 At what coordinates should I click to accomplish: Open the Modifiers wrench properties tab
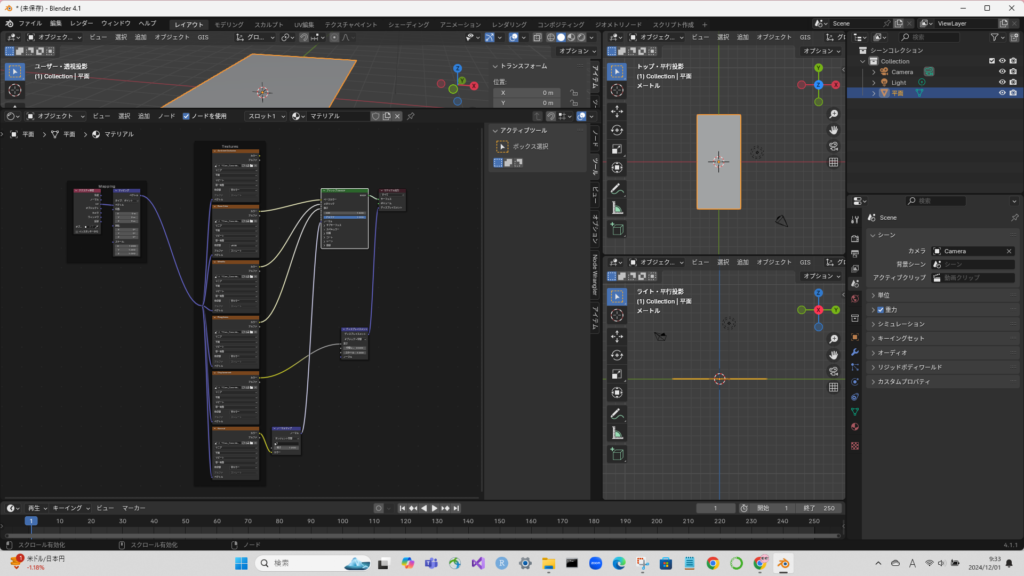coord(855,353)
